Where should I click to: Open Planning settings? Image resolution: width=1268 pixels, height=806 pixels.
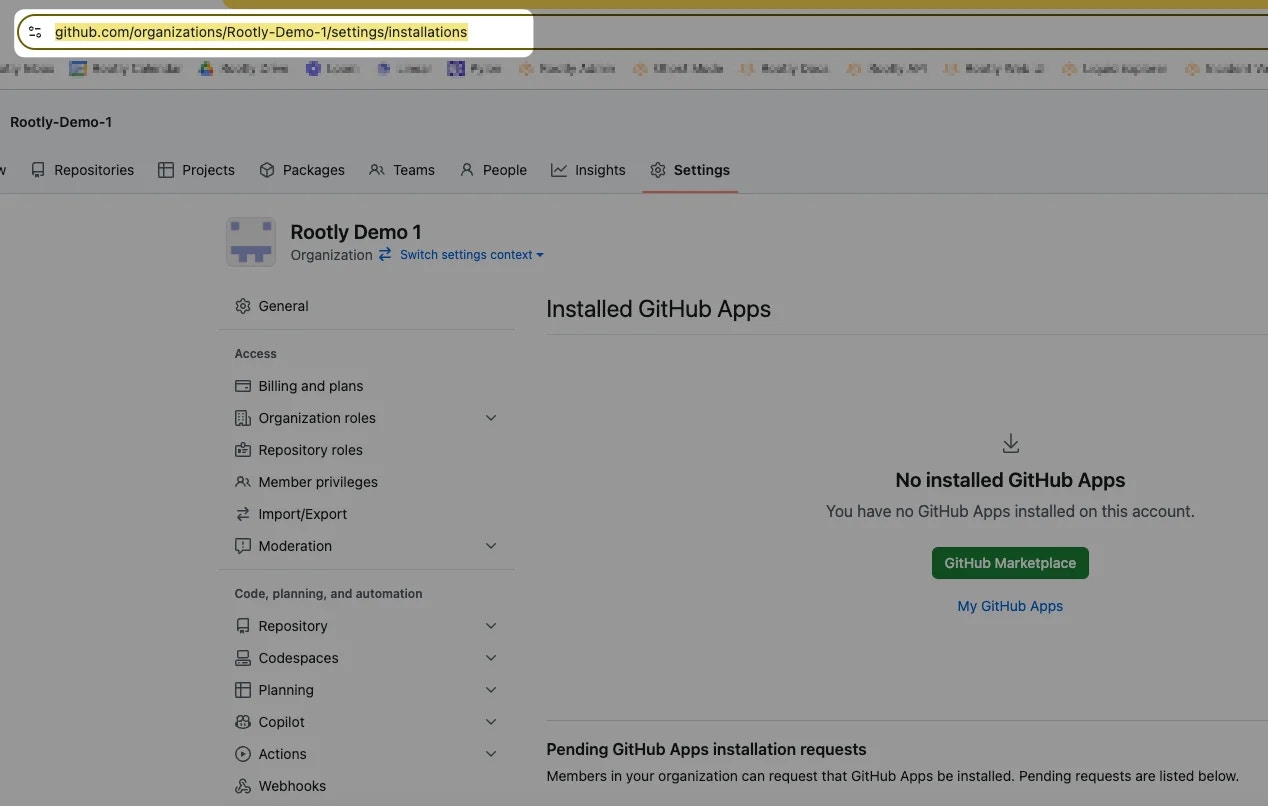tap(366, 690)
